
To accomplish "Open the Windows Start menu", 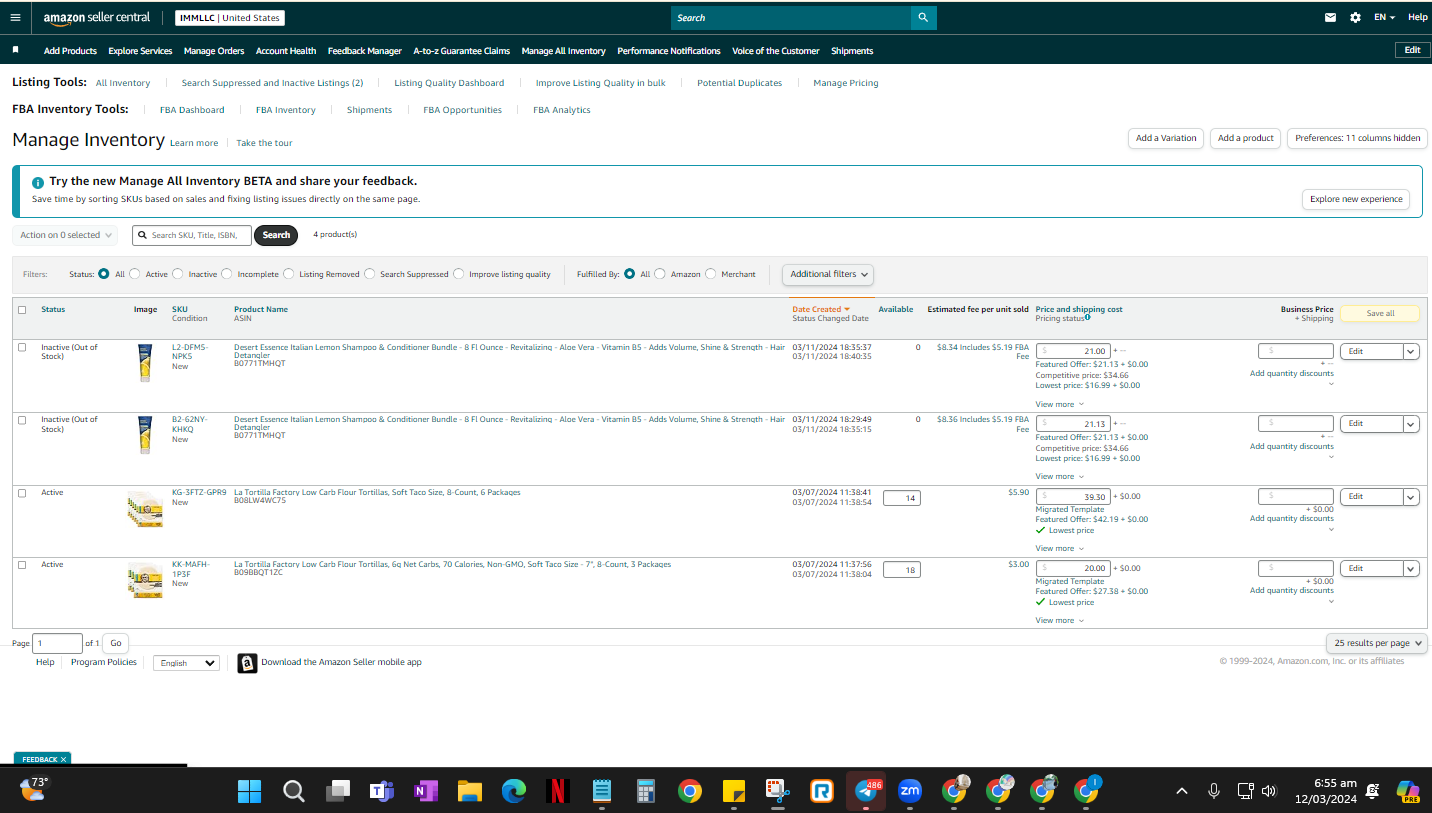I will pos(249,792).
